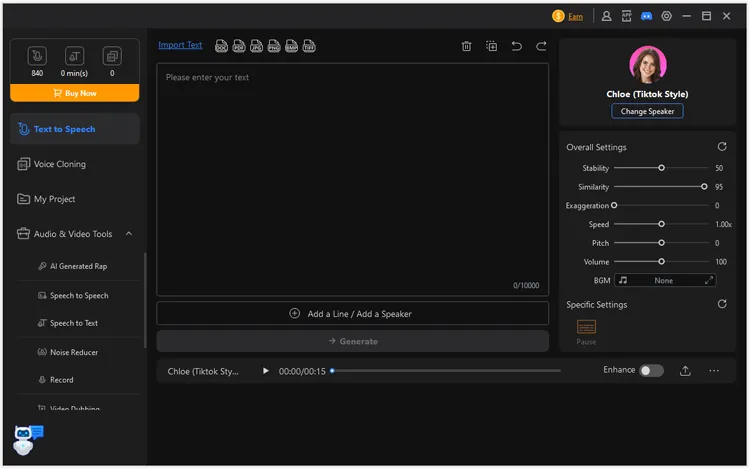Open the user account profile icon
Viewport: 750px width, 469px height.
607,16
